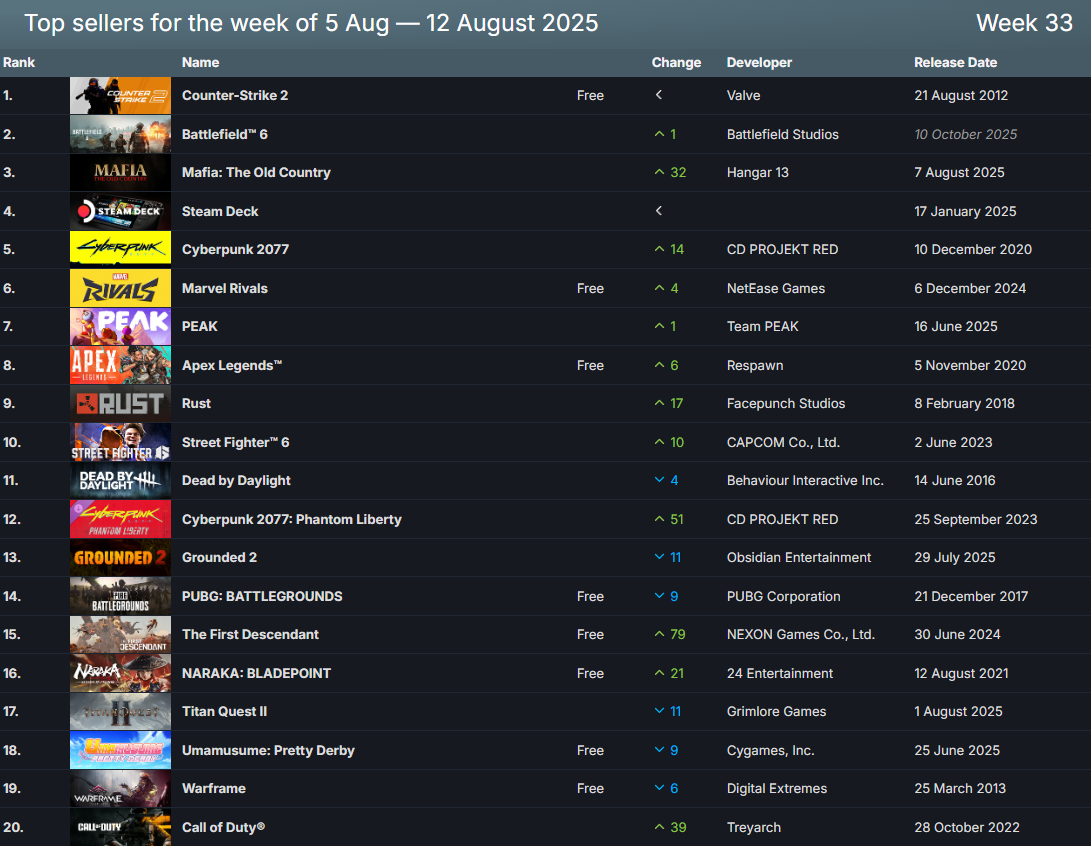Screen dimensions: 1091x846
Task: Click the '32' rank change for Mafia
Action: tap(678, 173)
